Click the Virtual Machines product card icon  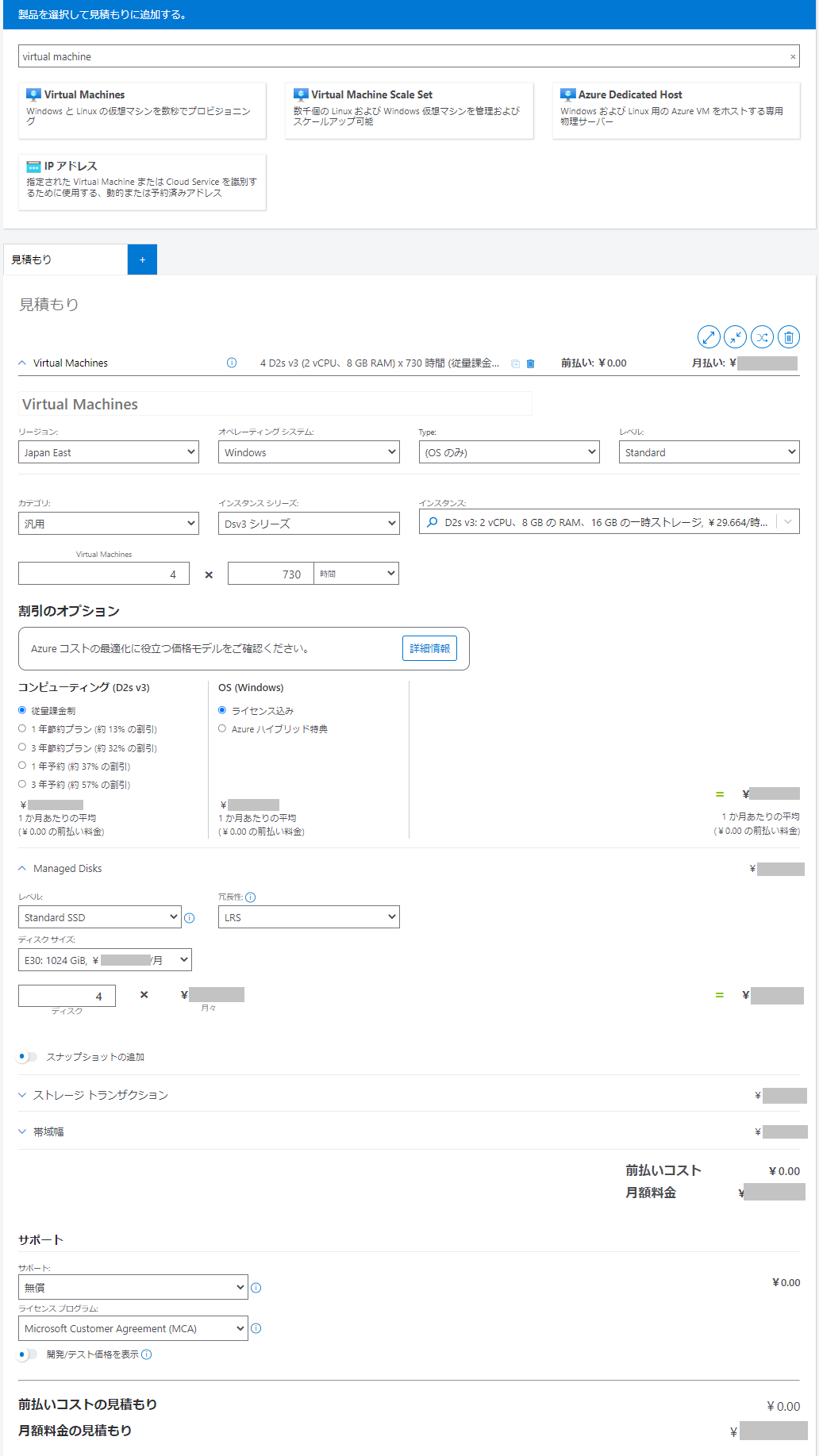point(33,94)
